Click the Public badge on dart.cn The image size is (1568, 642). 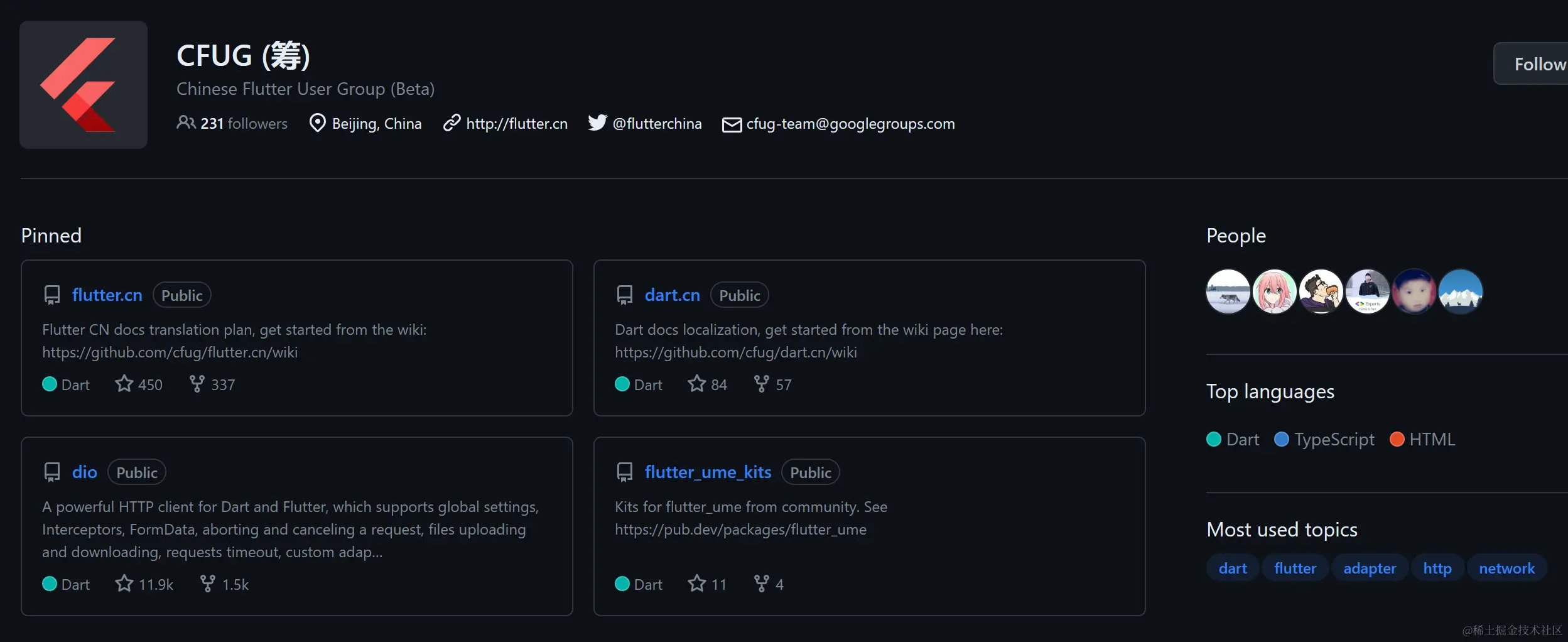click(x=740, y=295)
